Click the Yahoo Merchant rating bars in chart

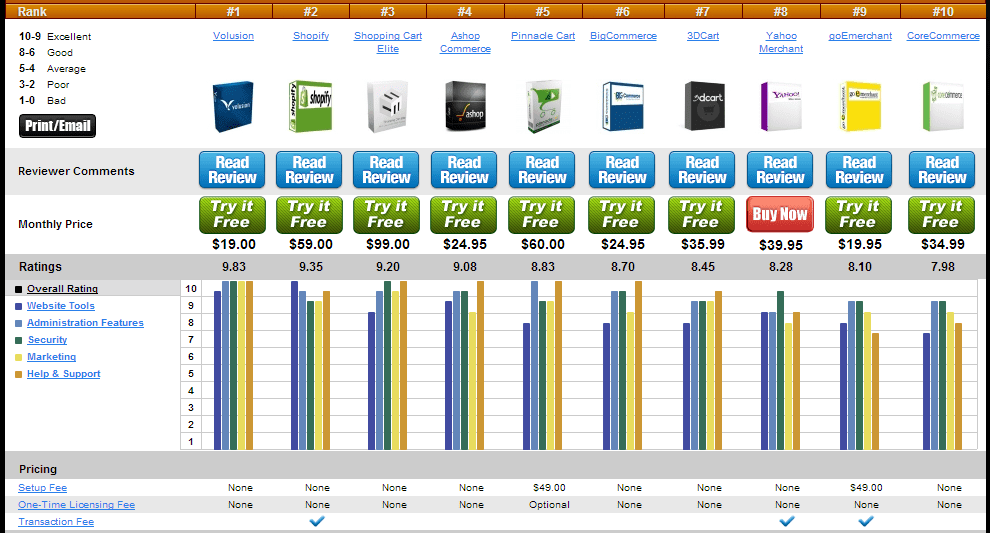[780, 370]
